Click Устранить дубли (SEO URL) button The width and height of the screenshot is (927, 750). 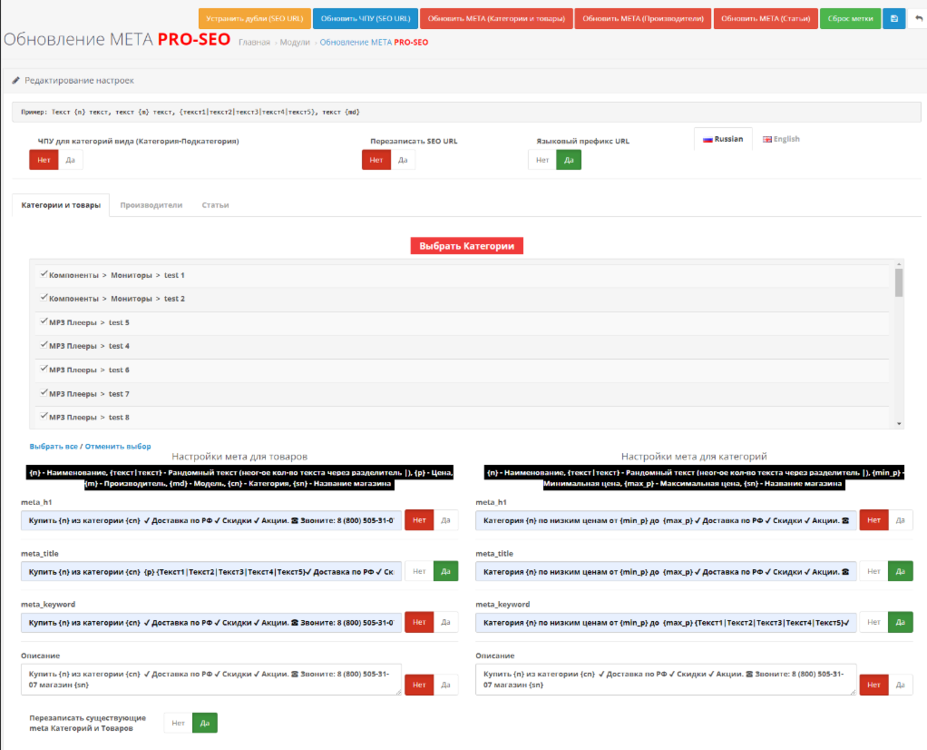point(254,19)
